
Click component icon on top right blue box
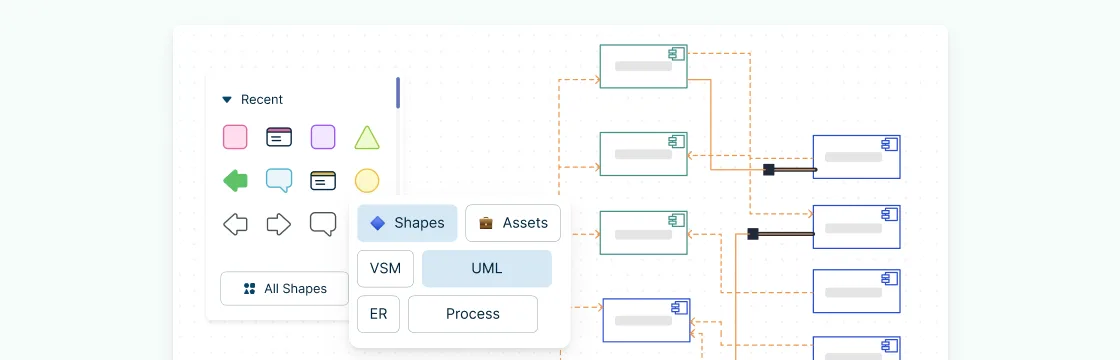tap(889, 144)
